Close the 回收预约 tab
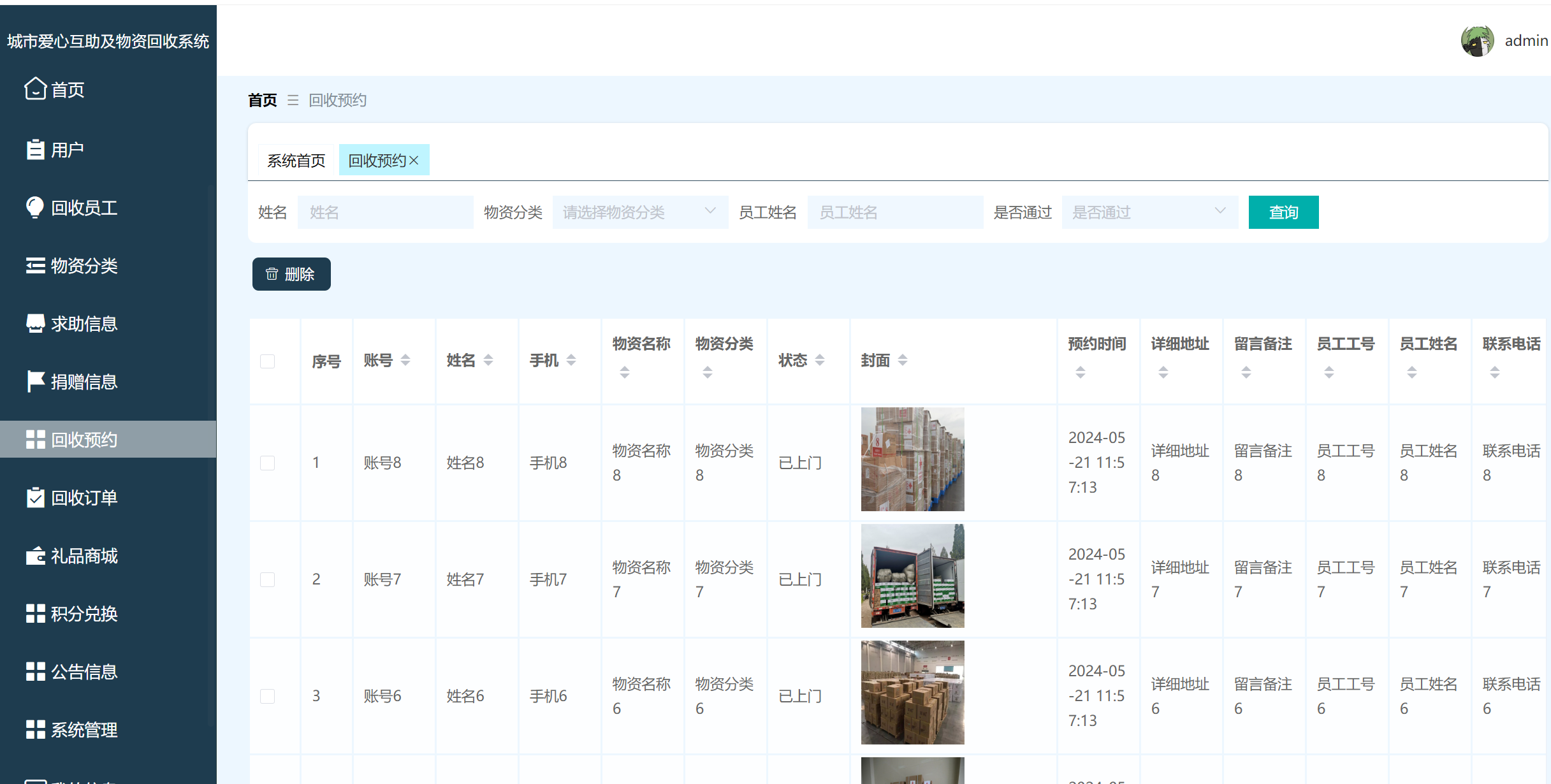Image resolution: width=1551 pixels, height=784 pixels. 416,160
